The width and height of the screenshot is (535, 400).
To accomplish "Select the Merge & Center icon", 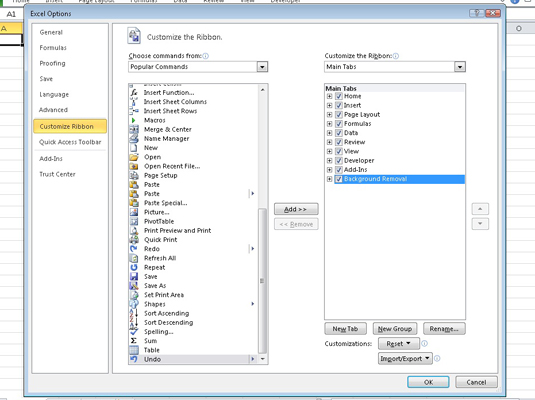I will point(134,129).
